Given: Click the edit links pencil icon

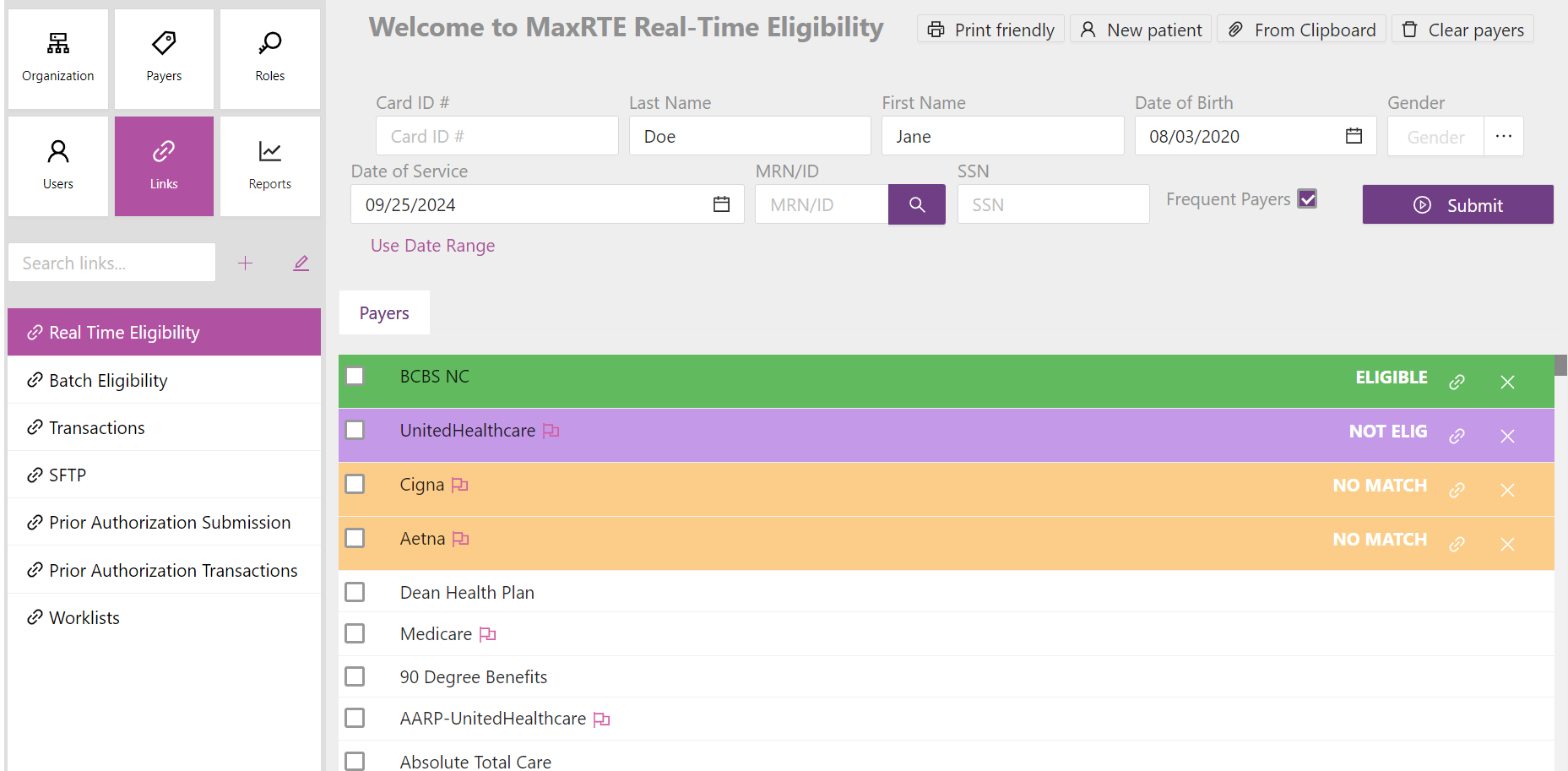Looking at the screenshot, I should pos(301,263).
